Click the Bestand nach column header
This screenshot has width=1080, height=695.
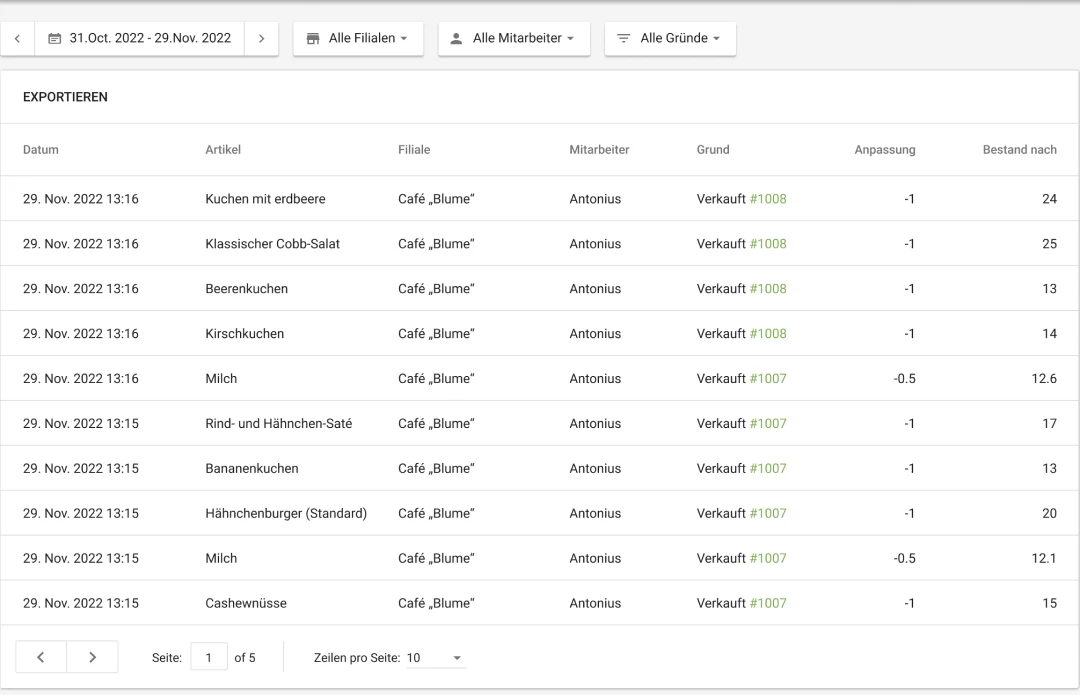point(1019,150)
